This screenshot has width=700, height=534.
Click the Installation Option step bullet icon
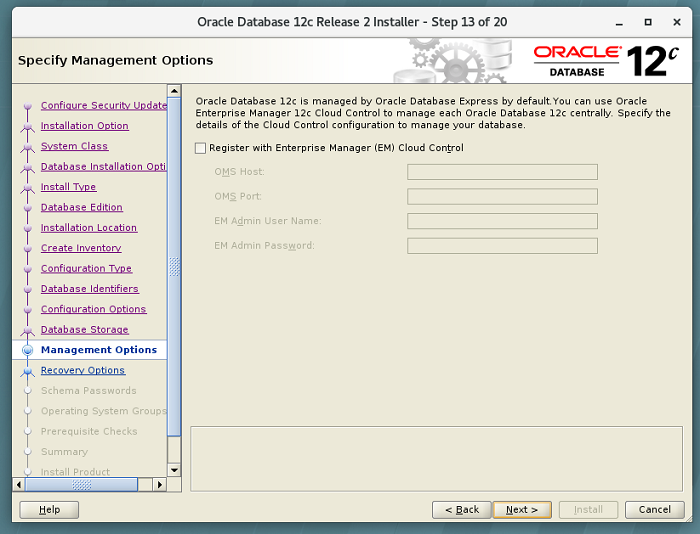28,126
